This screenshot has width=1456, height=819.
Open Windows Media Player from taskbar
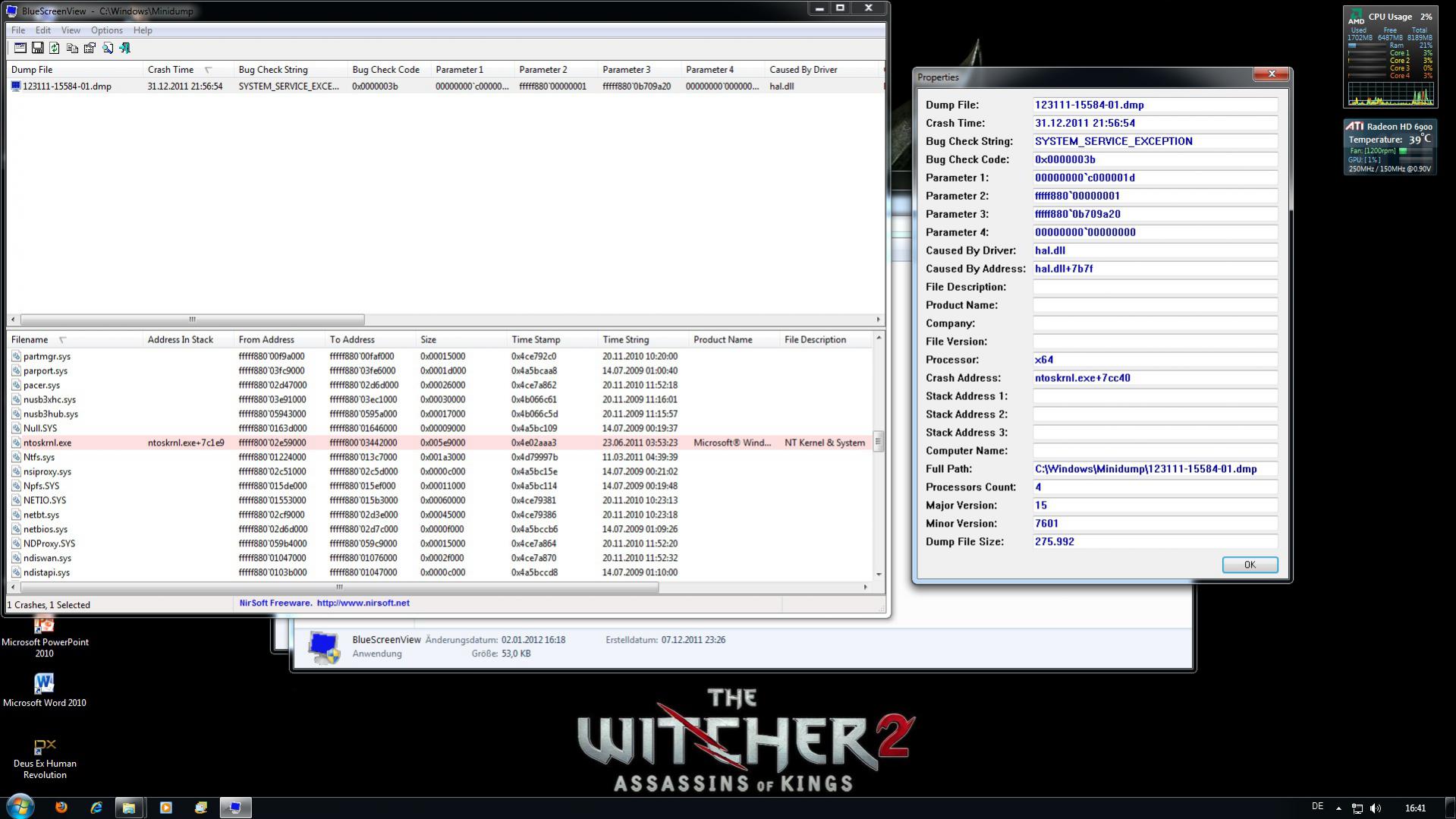tap(165, 808)
